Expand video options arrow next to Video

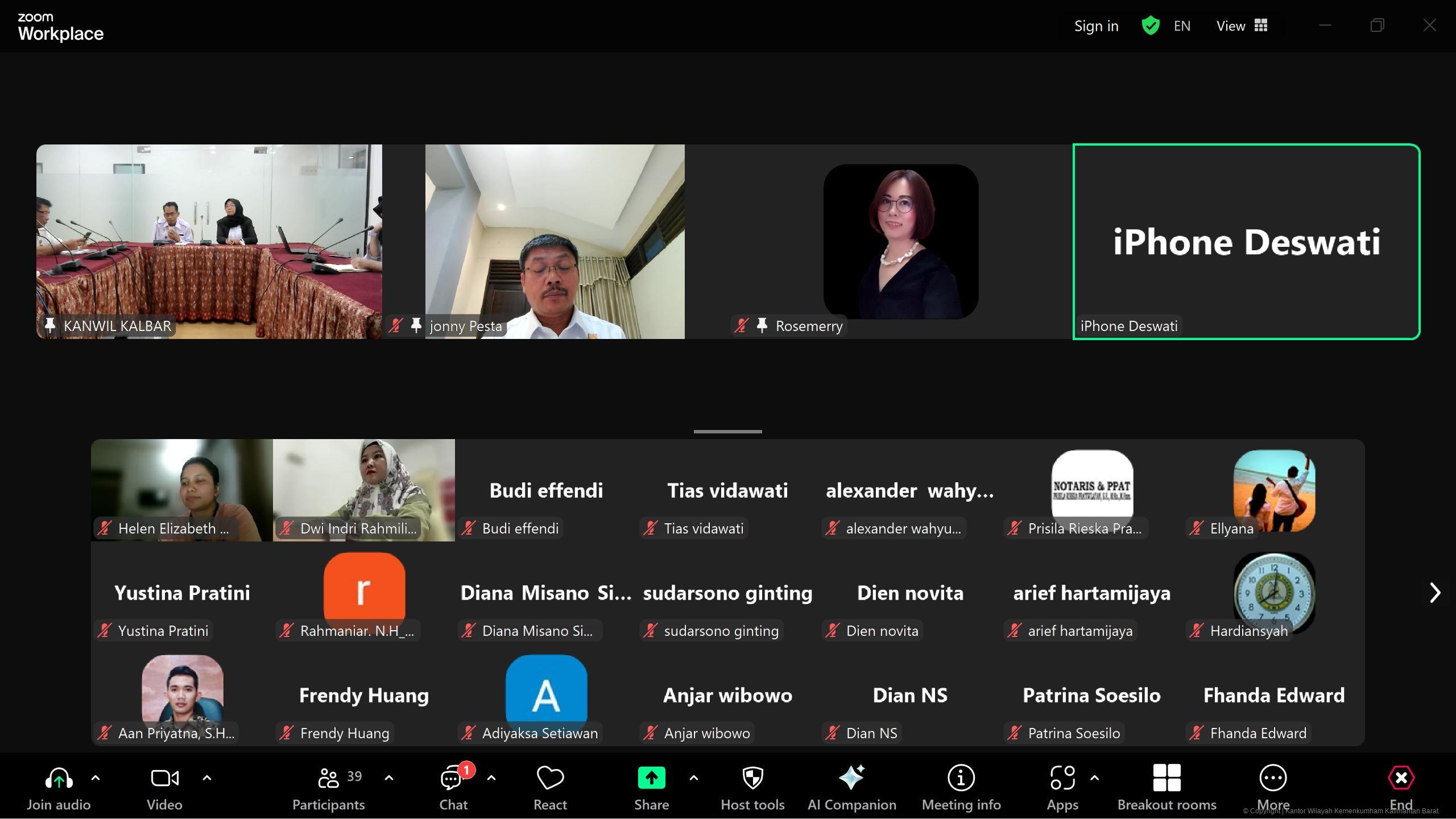coord(207,777)
